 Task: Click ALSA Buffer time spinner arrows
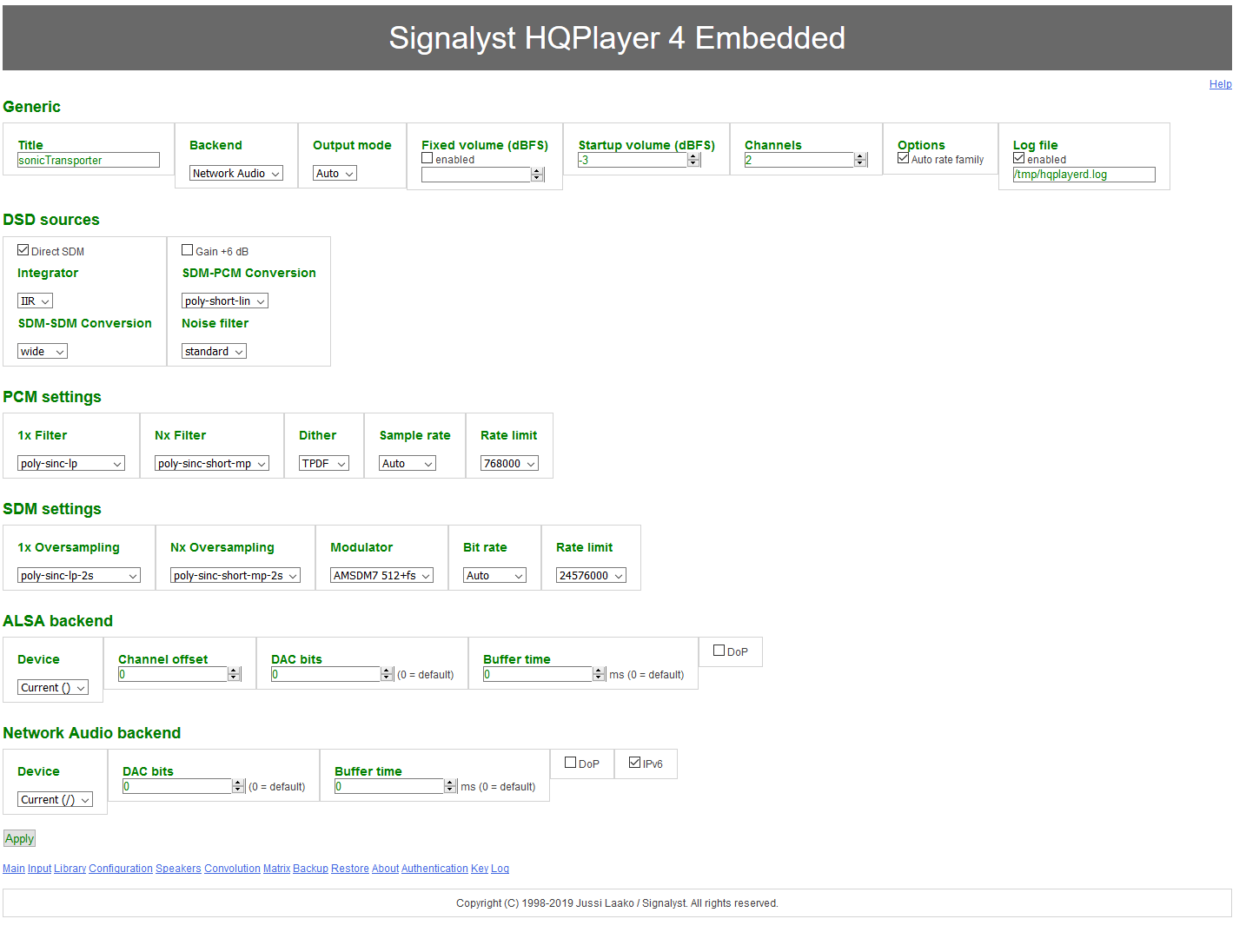tap(599, 674)
